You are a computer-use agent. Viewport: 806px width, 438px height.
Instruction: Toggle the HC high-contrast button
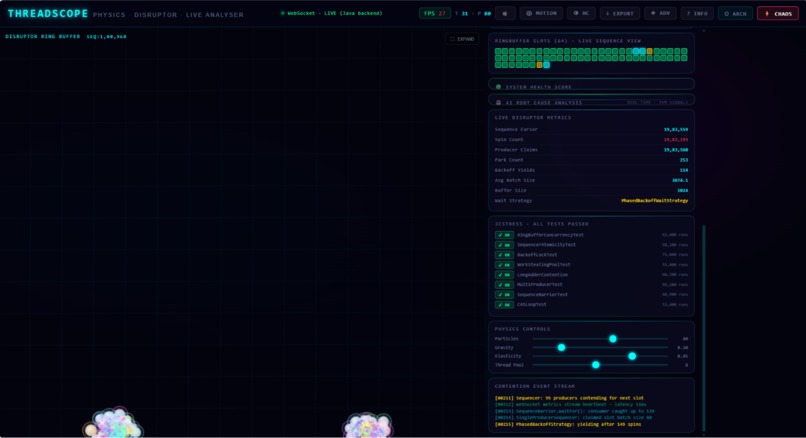point(581,13)
